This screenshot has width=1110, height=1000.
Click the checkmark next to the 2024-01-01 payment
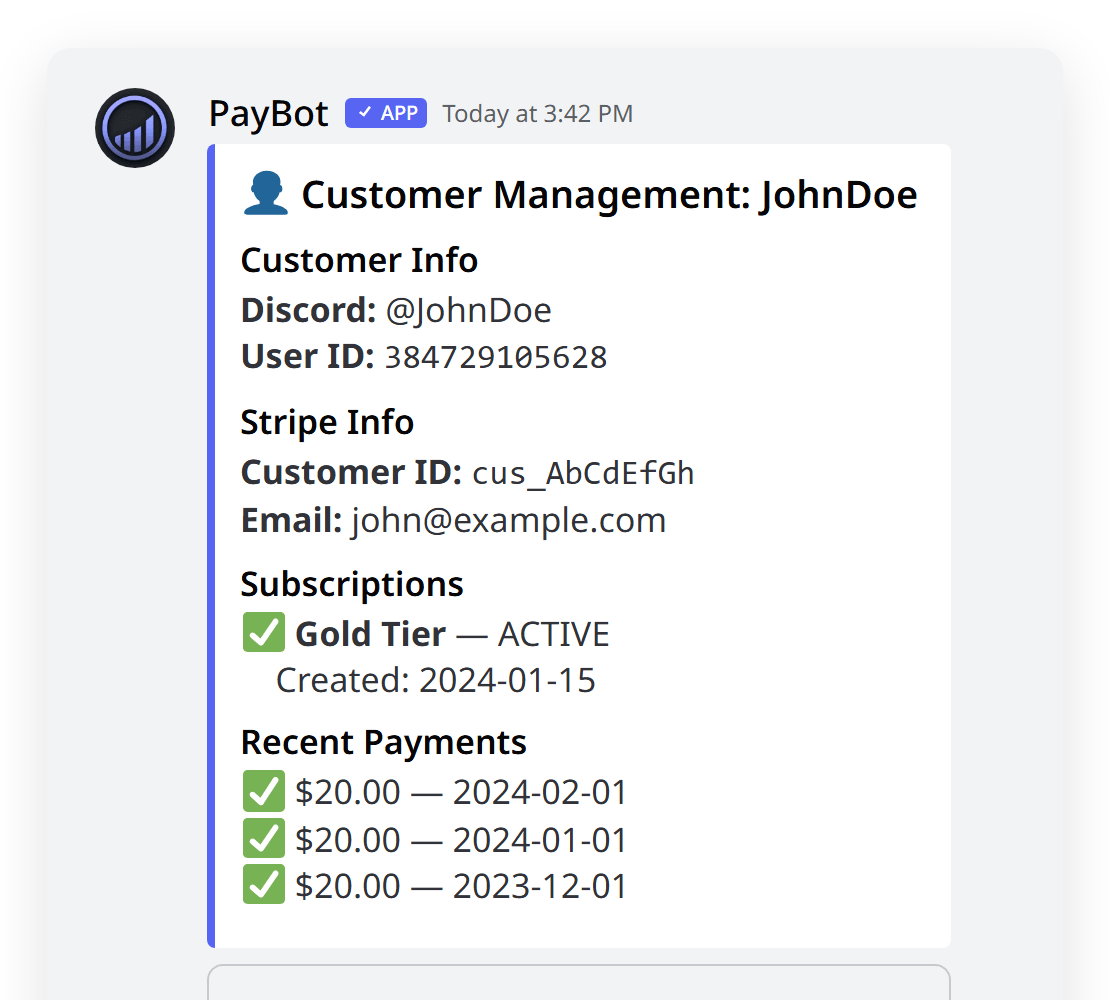(x=263, y=838)
